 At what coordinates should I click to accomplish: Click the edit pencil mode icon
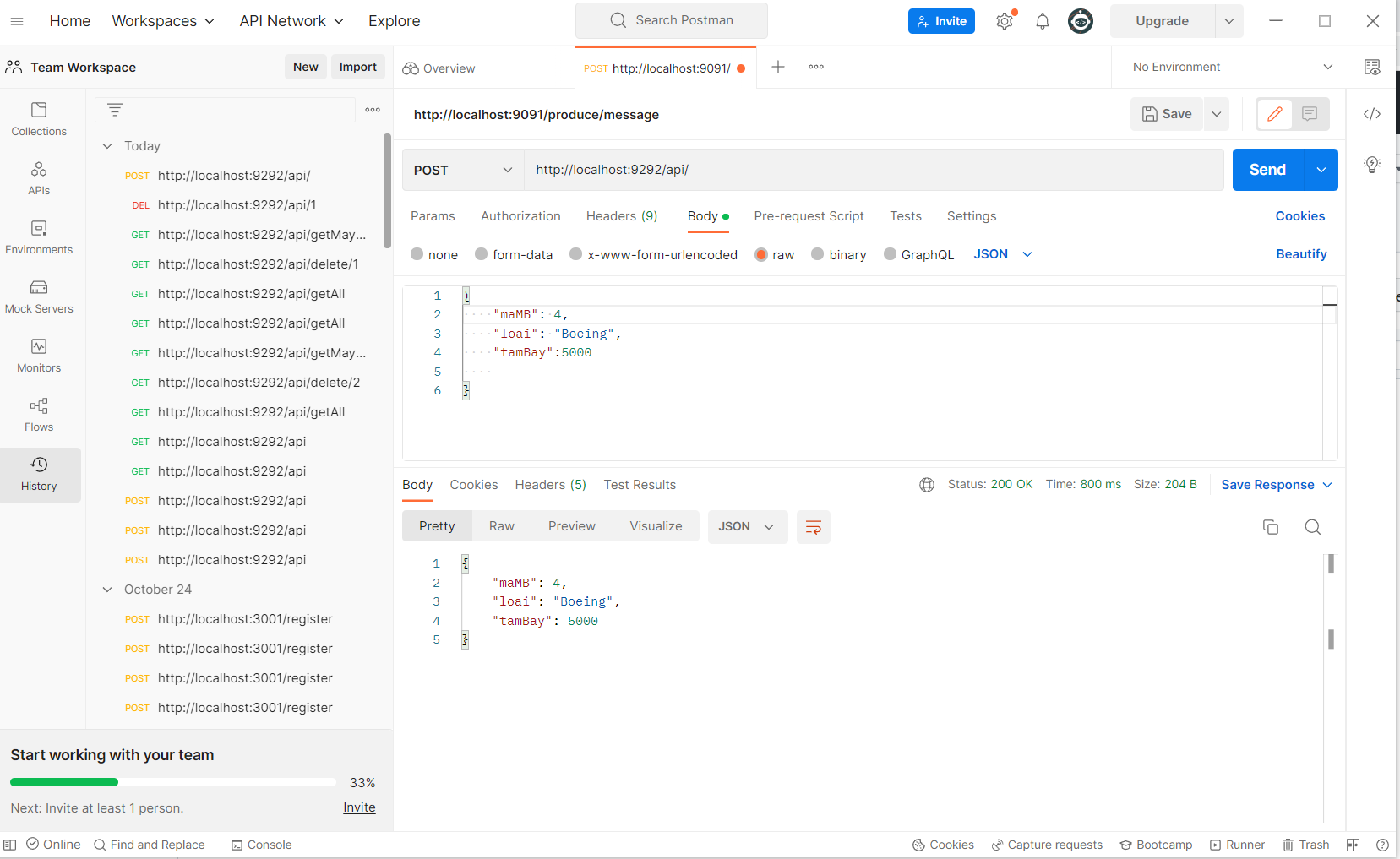(1275, 114)
